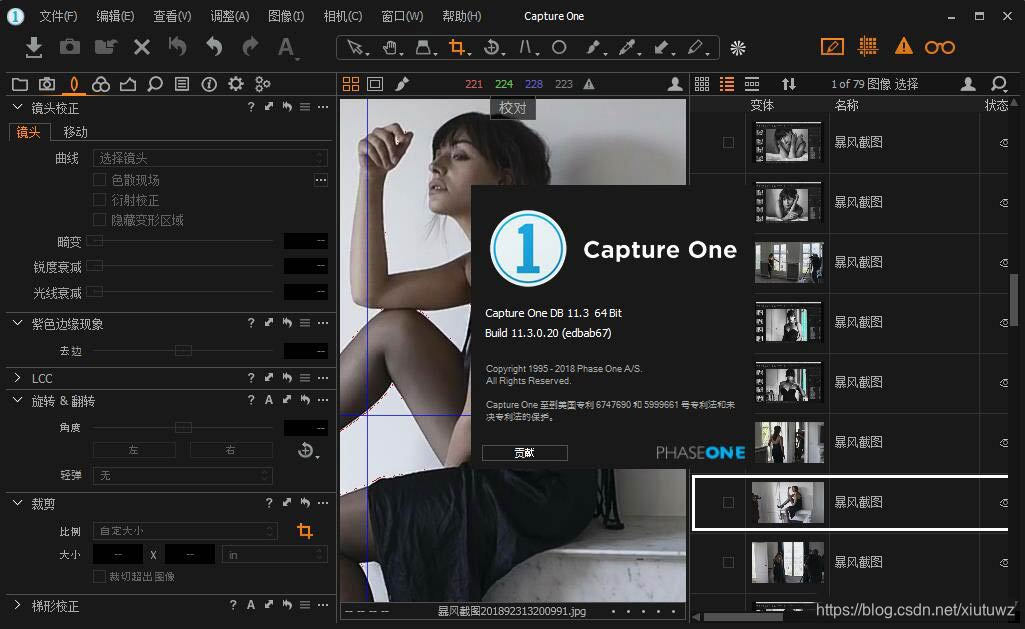Enable the 隐藏变形区域 checkbox

[x=99, y=220]
